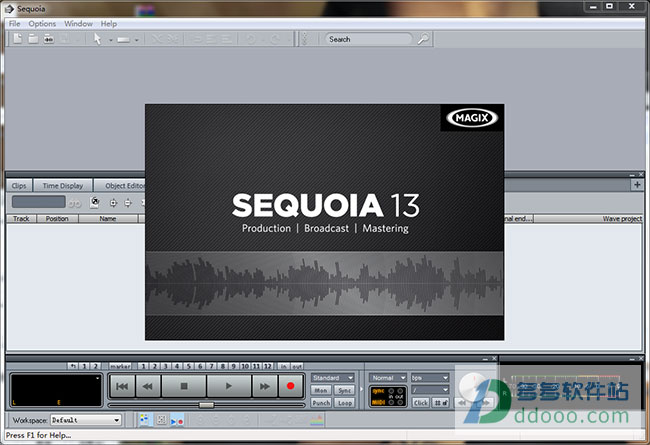This screenshot has width=650, height=445.
Task: Stop playback in the transport
Action: coord(184,386)
